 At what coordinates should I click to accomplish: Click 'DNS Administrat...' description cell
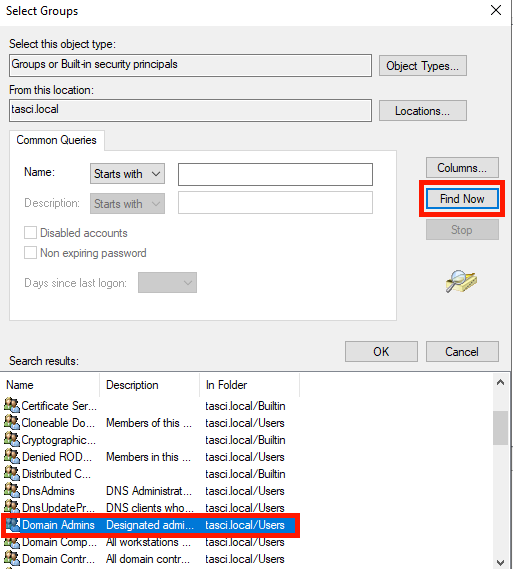coord(149,491)
